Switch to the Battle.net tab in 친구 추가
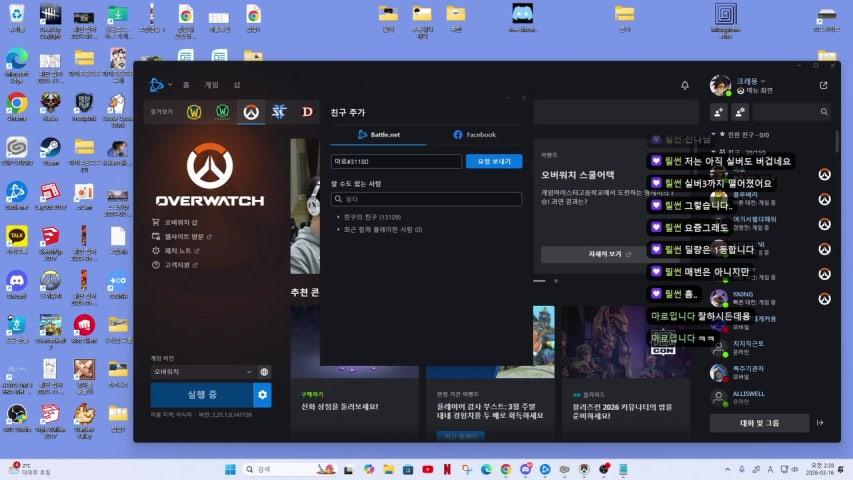The height and width of the screenshot is (480, 853). click(x=379, y=134)
